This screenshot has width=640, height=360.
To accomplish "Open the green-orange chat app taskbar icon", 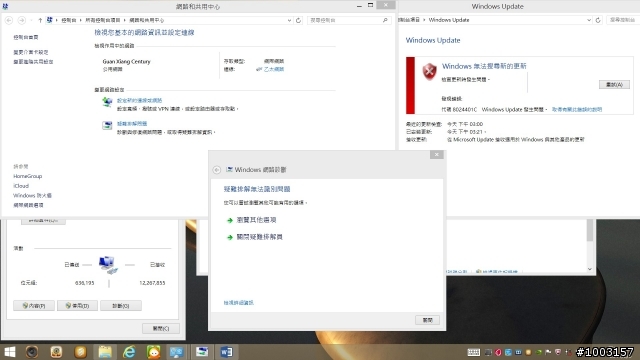I will (x=153, y=352).
